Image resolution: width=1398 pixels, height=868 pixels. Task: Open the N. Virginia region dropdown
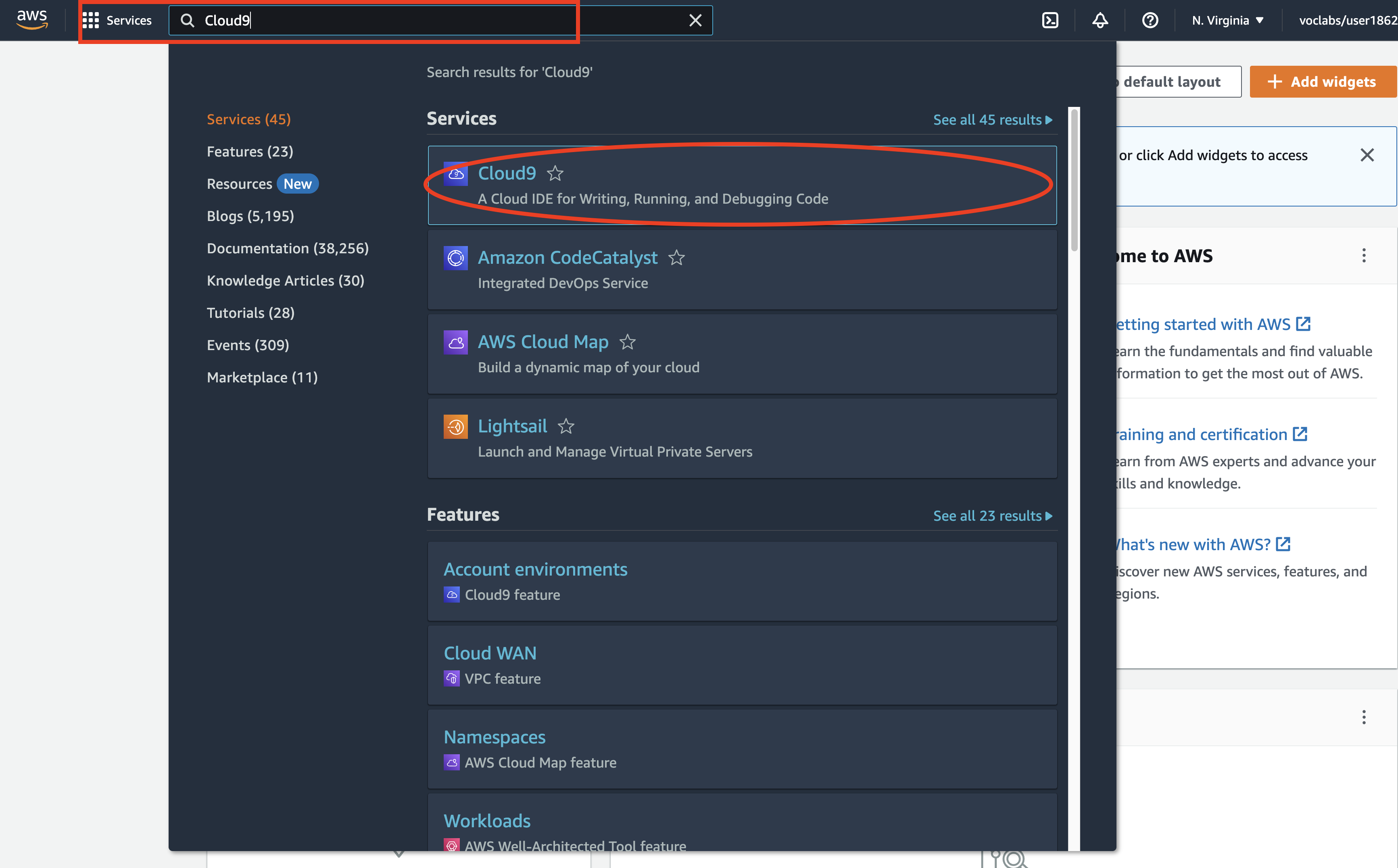click(x=1227, y=20)
